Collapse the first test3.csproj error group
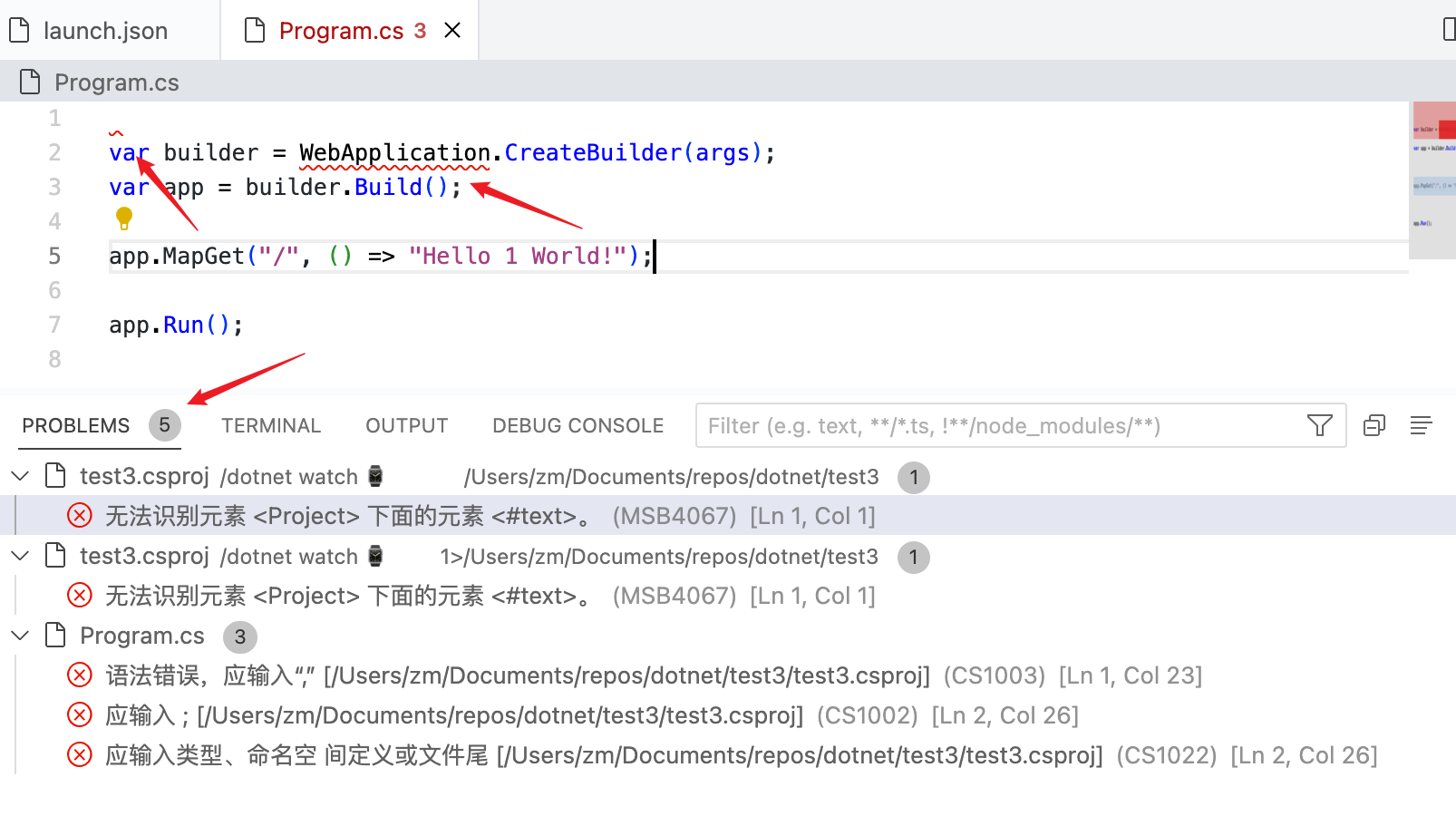This screenshot has width=1456, height=816. click(19, 475)
